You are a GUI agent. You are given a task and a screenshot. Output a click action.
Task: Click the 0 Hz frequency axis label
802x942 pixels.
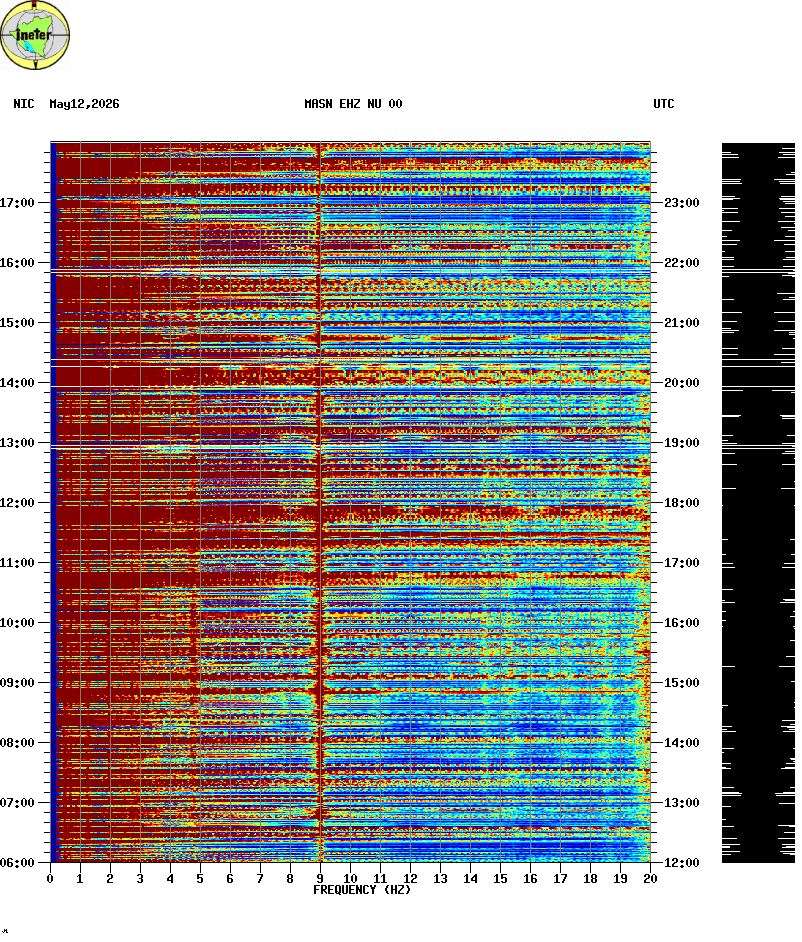(50, 878)
